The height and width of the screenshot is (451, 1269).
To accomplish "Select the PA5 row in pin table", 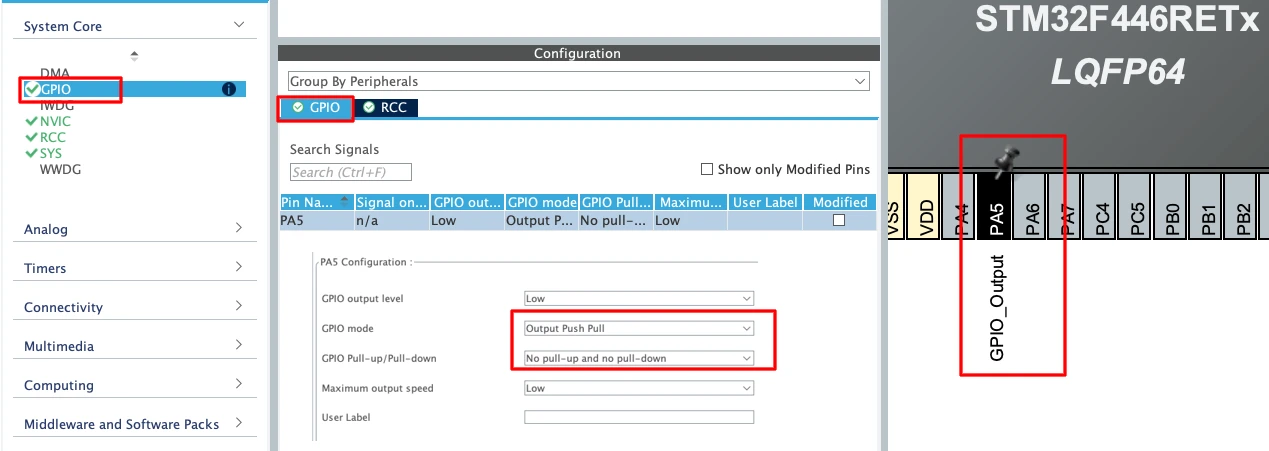I will tap(577, 220).
